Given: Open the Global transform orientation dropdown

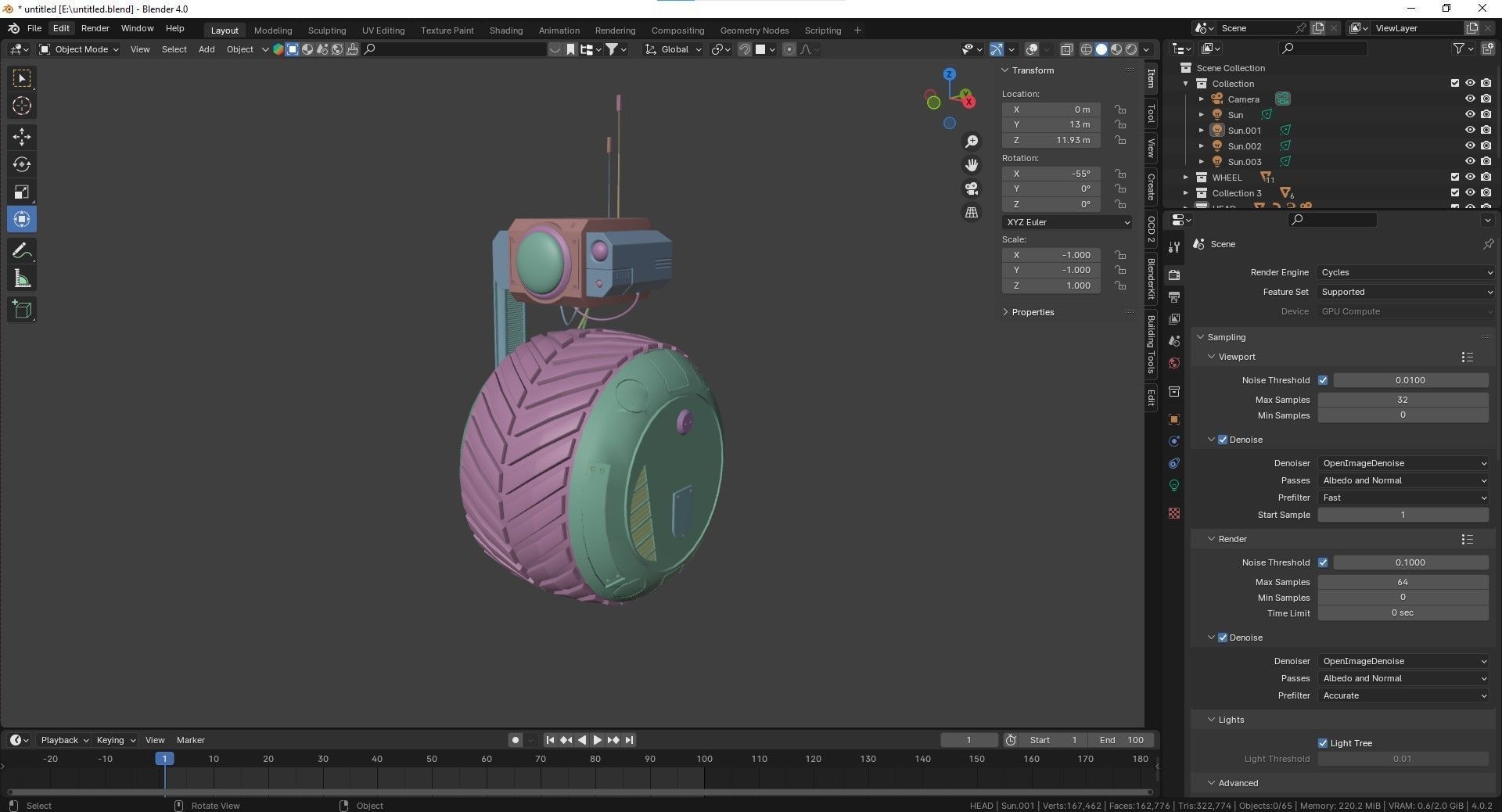Looking at the screenshot, I should (673, 49).
